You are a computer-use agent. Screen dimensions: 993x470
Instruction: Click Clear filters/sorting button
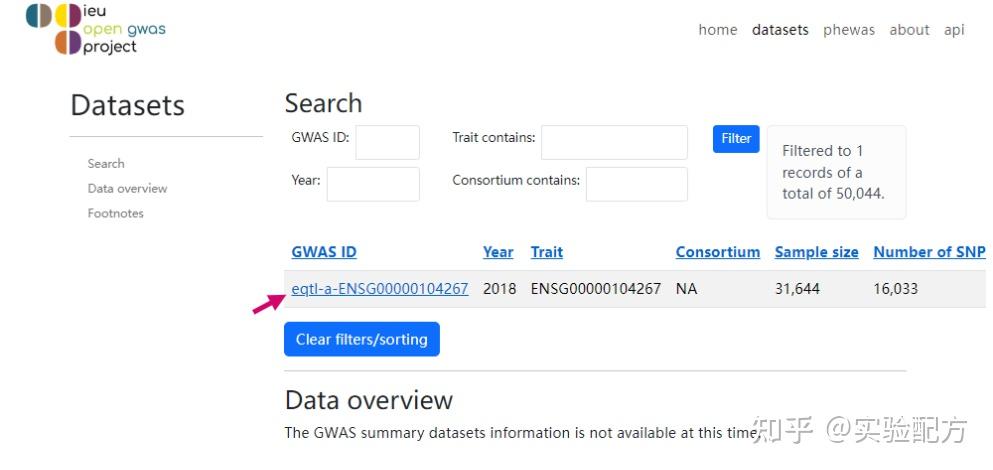(361, 339)
